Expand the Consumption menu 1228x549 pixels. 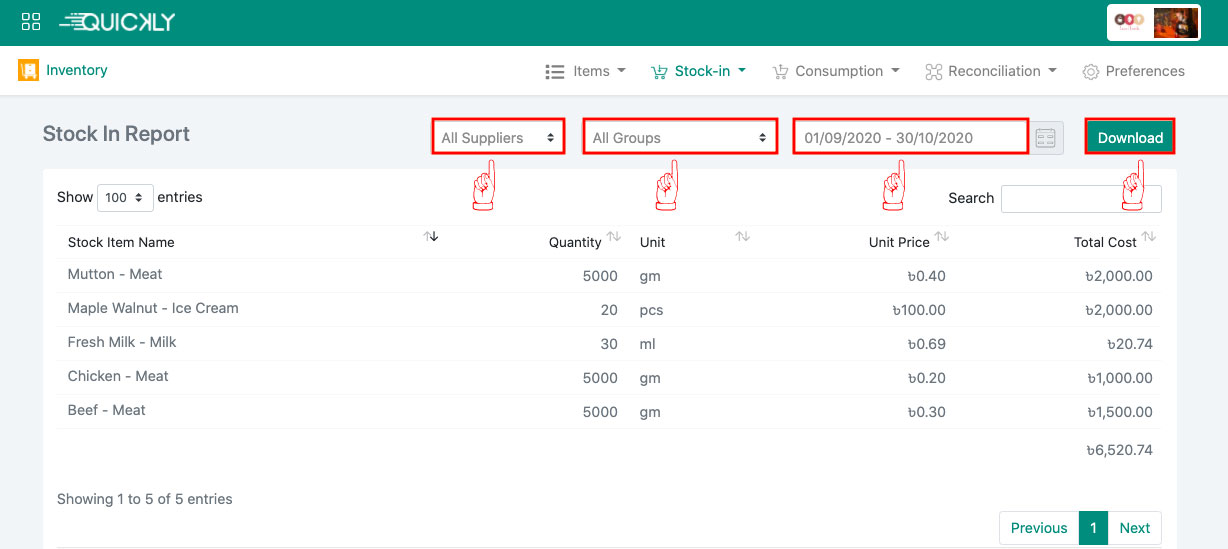tap(836, 71)
